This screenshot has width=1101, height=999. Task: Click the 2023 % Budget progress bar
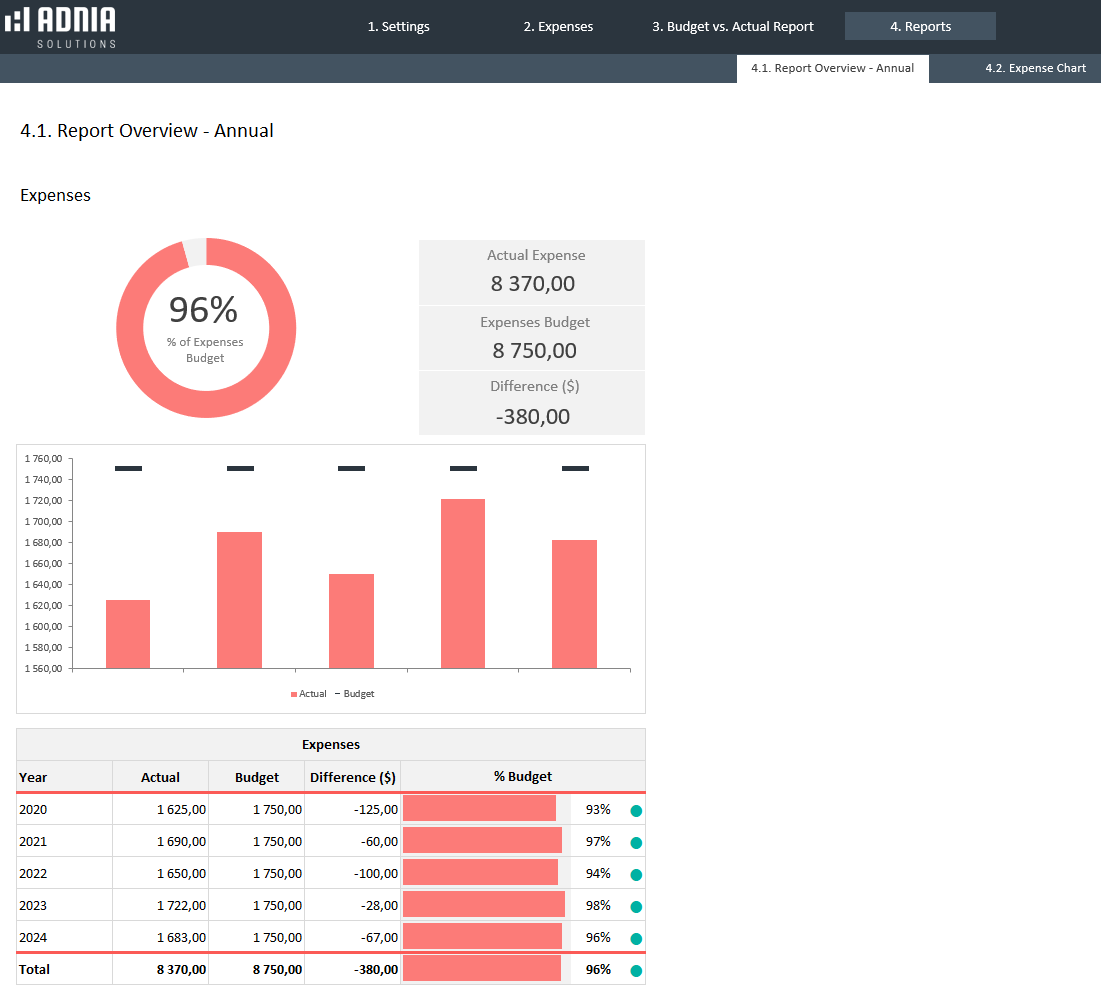(x=484, y=905)
